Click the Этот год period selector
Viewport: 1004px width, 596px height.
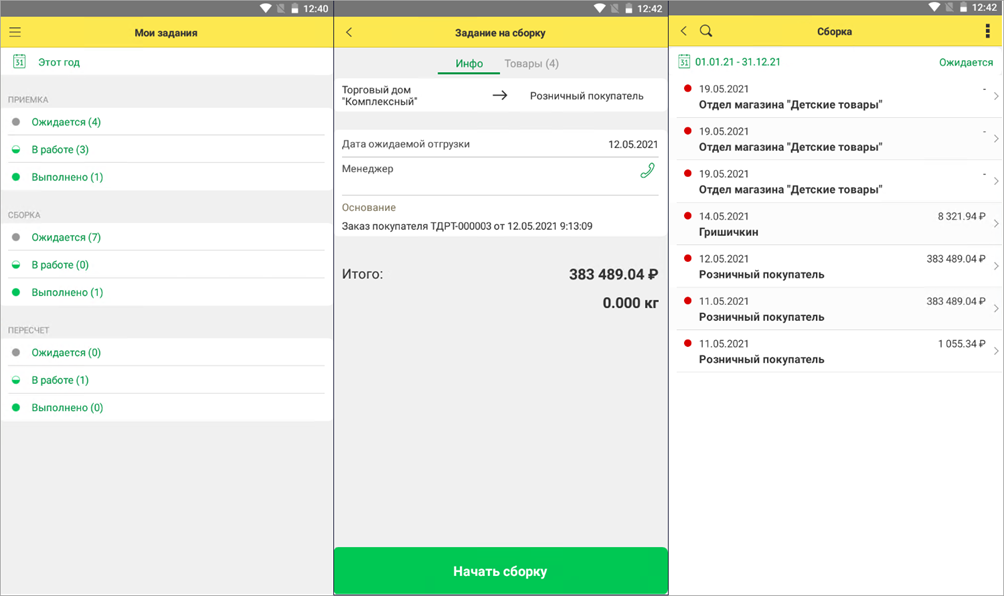pos(59,62)
